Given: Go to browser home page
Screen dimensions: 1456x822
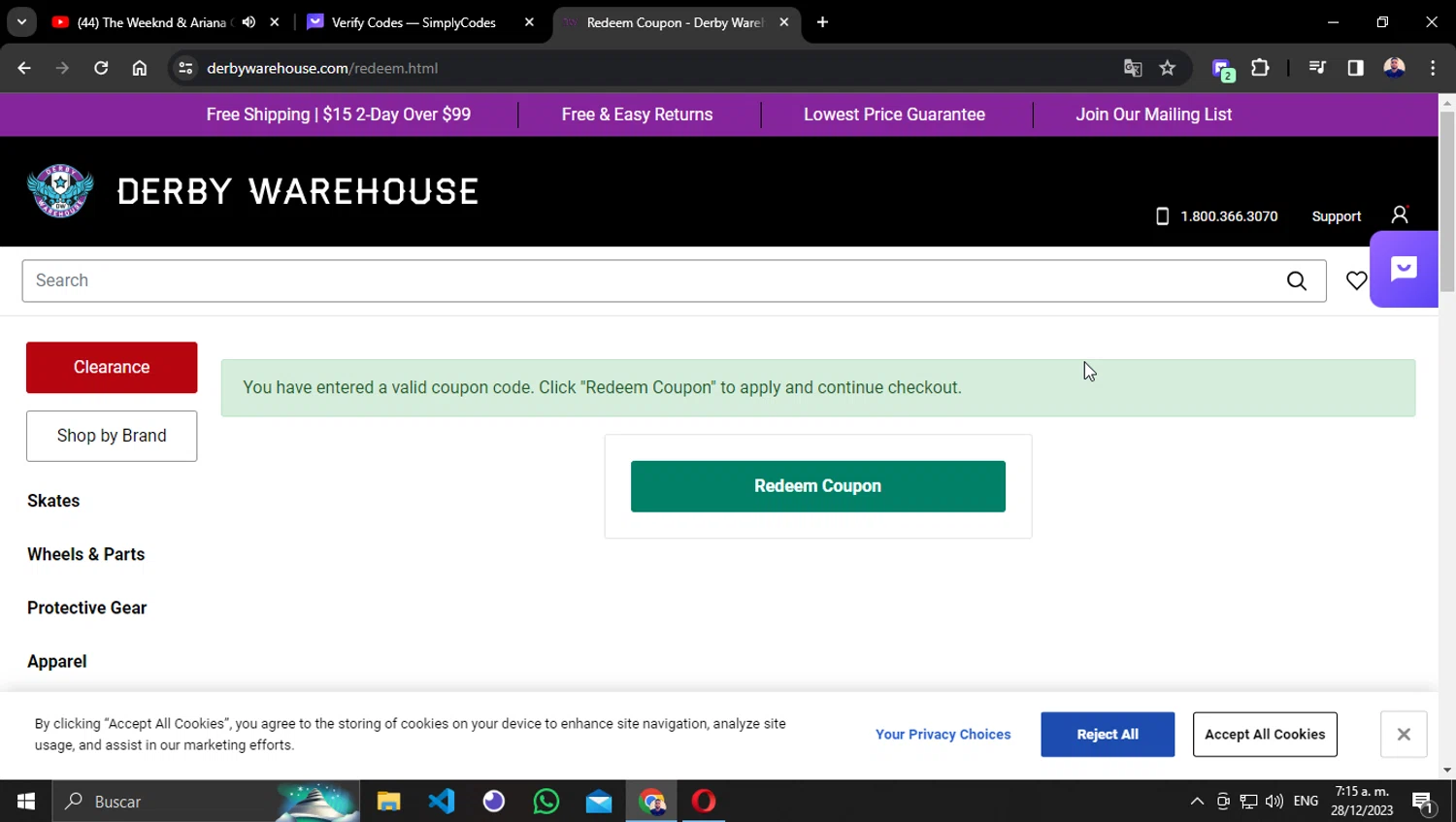Looking at the screenshot, I should pyautogui.click(x=140, y=68).
